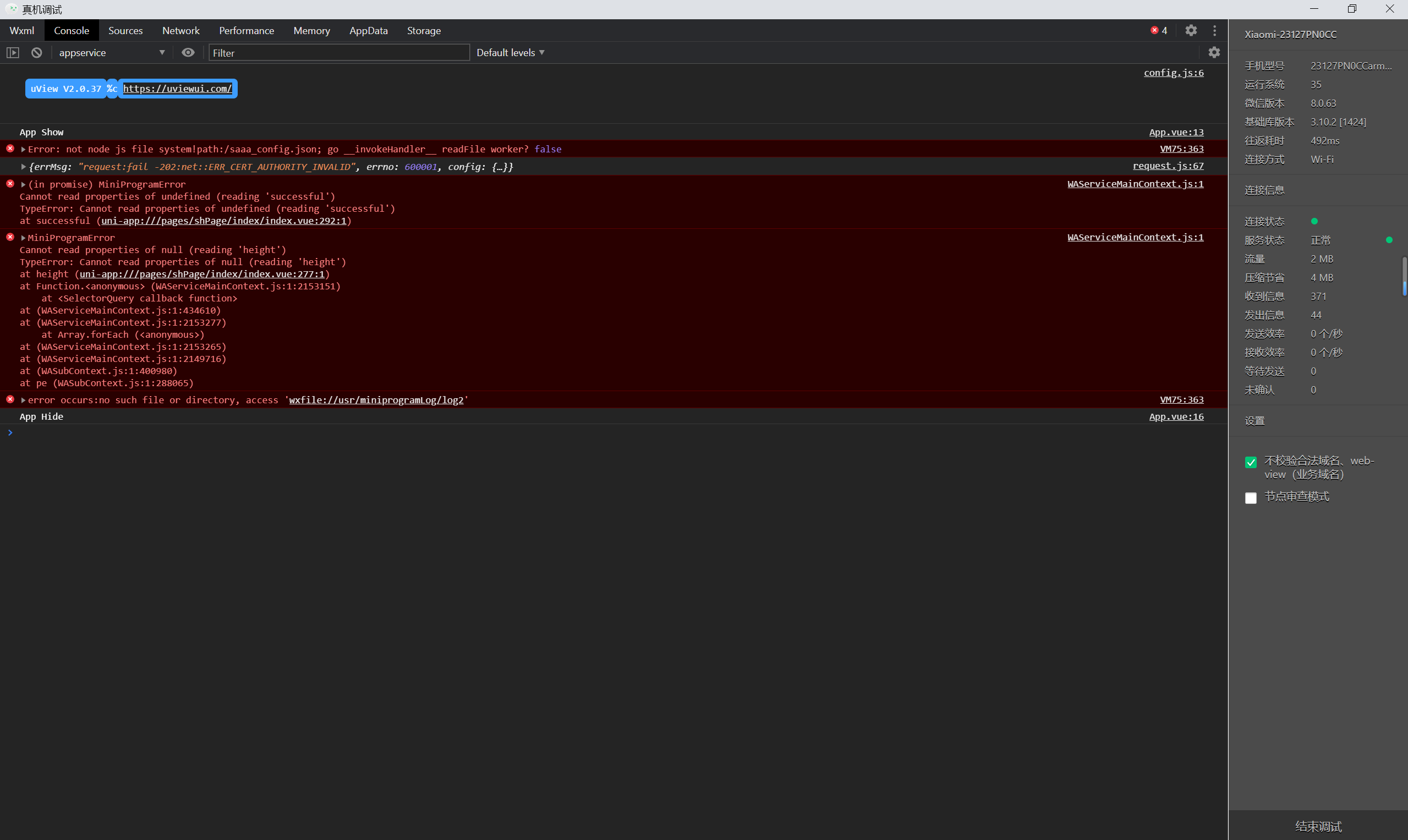1408x840 pixels.
Task: Click the 结束调试 button
Action: click(1318, 826)
